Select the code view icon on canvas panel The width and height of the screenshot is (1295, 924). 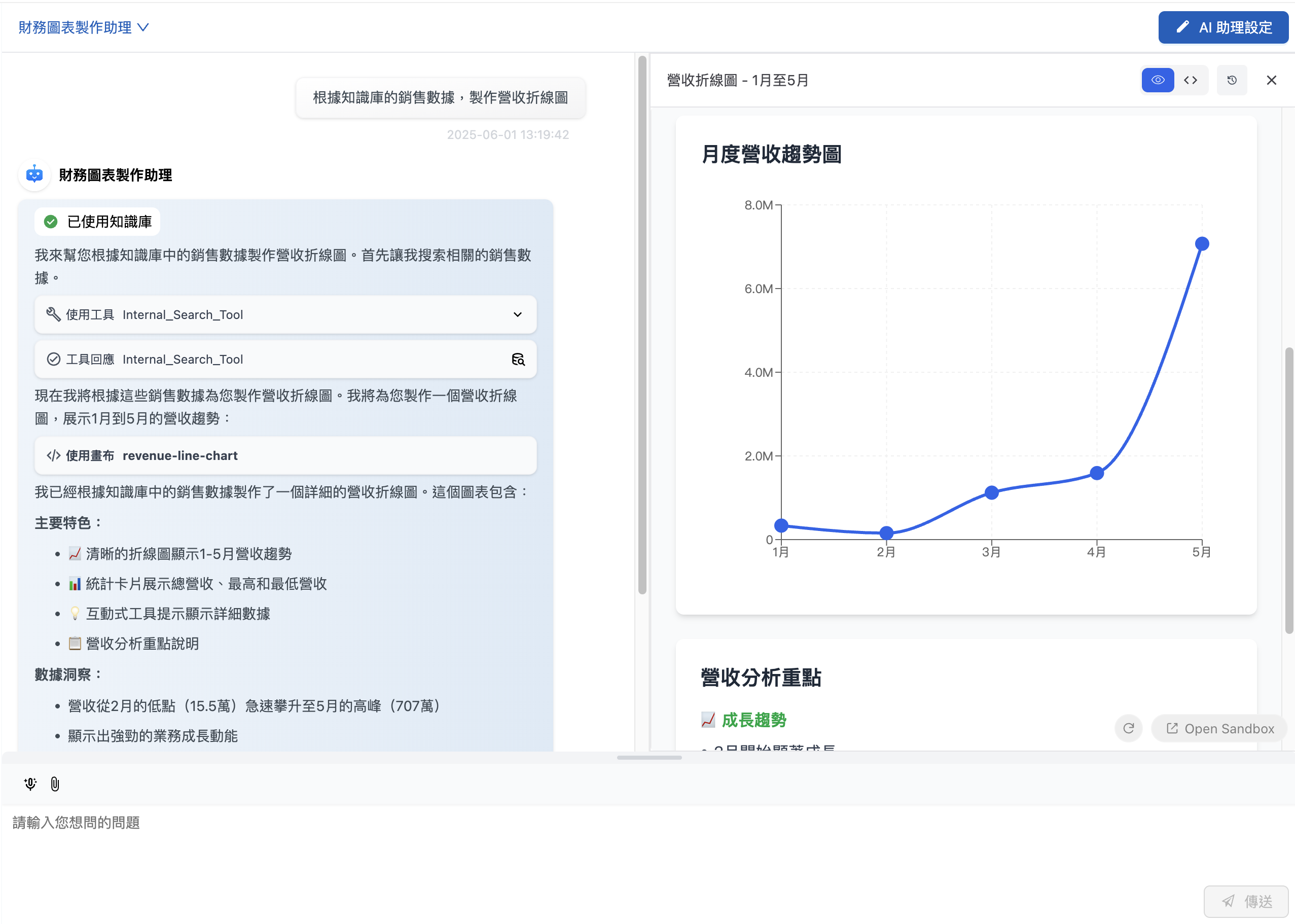tap(1191, 80)
